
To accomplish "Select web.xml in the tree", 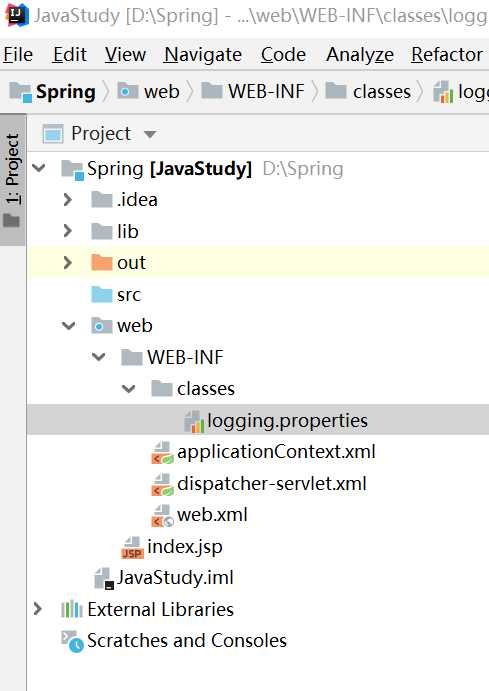I will tap(212, 515).
